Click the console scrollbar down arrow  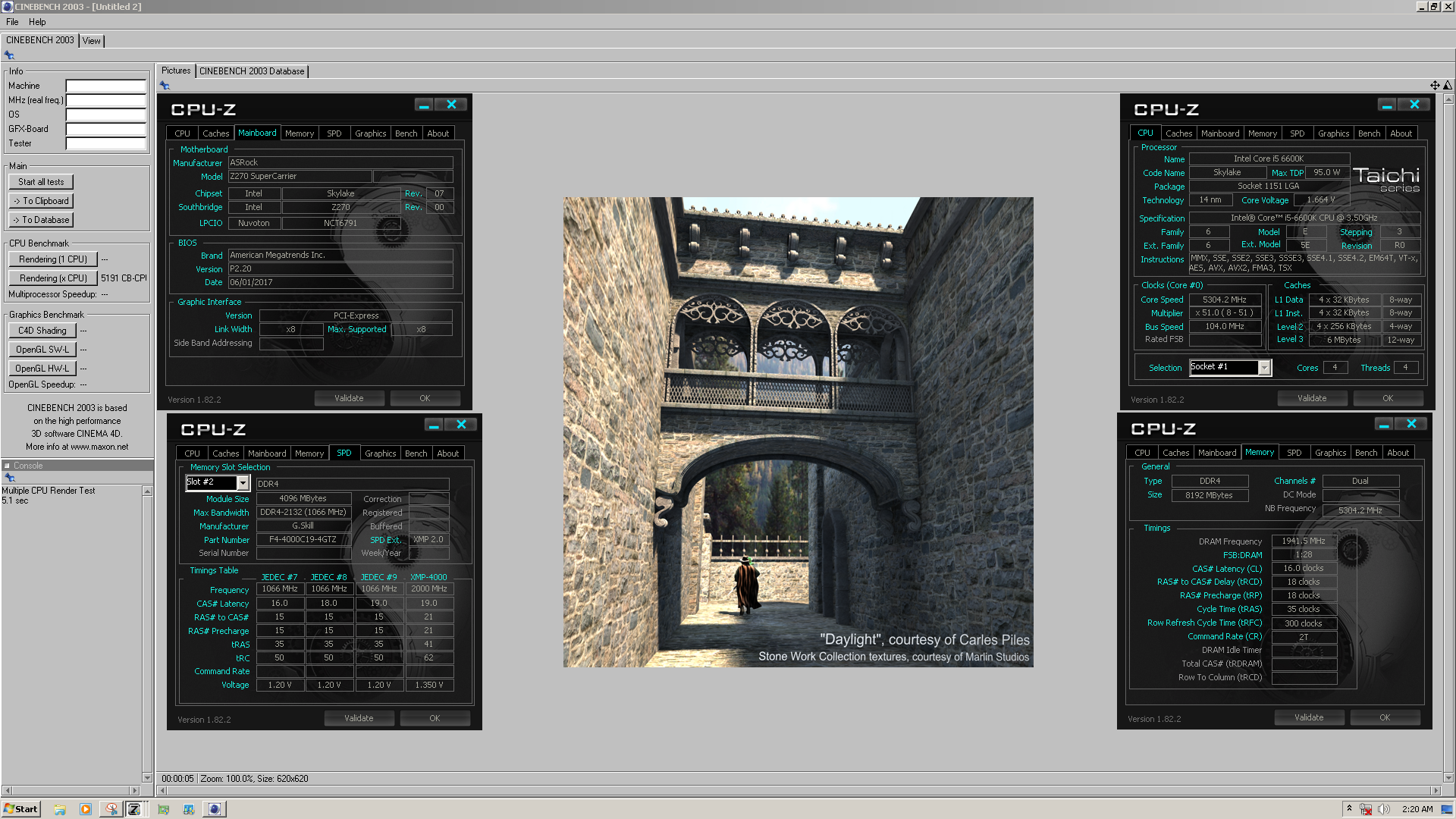click(x=147, y=777)
